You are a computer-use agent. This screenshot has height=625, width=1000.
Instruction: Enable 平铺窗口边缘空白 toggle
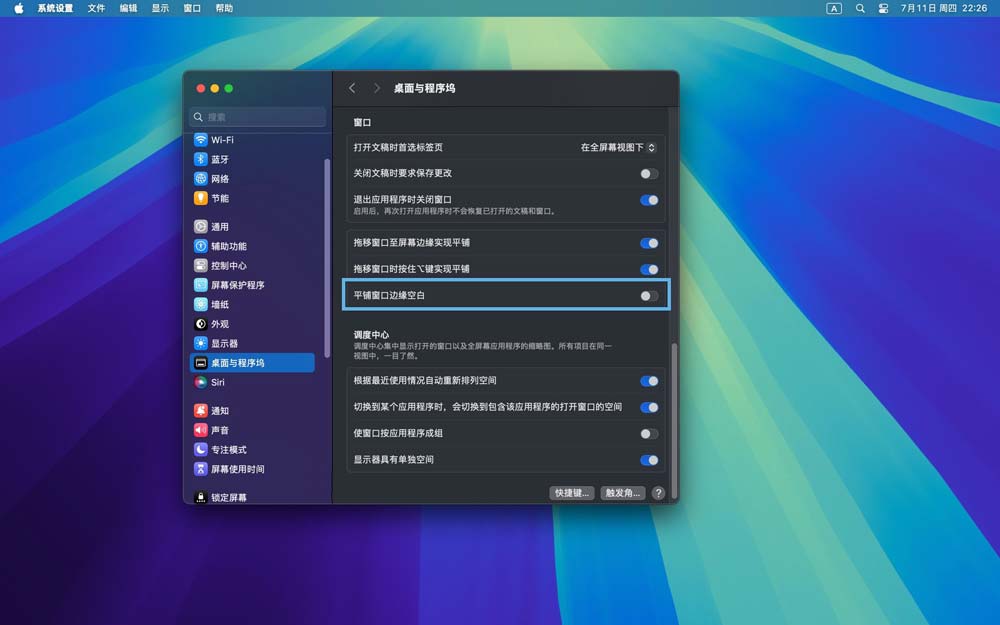tap(647, 294)
